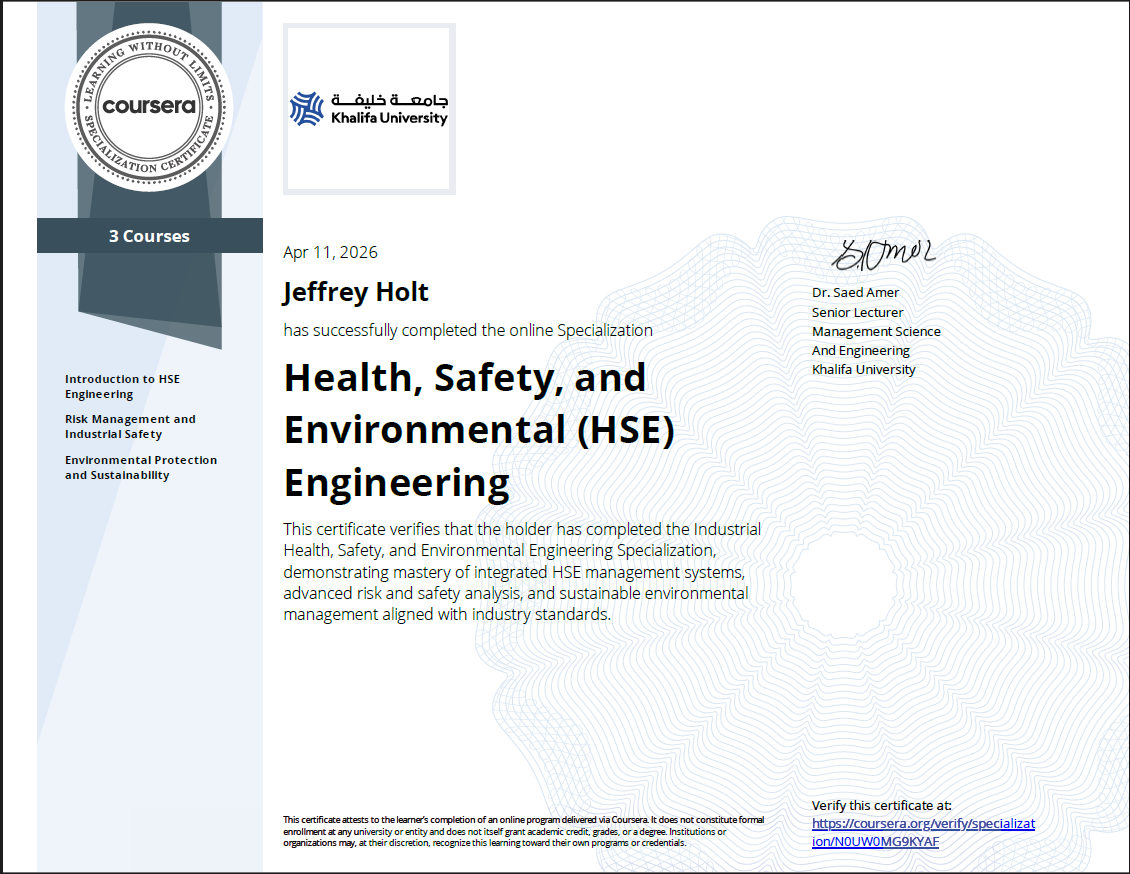Click the 3 Courses banner
Image resolution: width=1130 pixels, height=874 pixels.
[148, 236]
